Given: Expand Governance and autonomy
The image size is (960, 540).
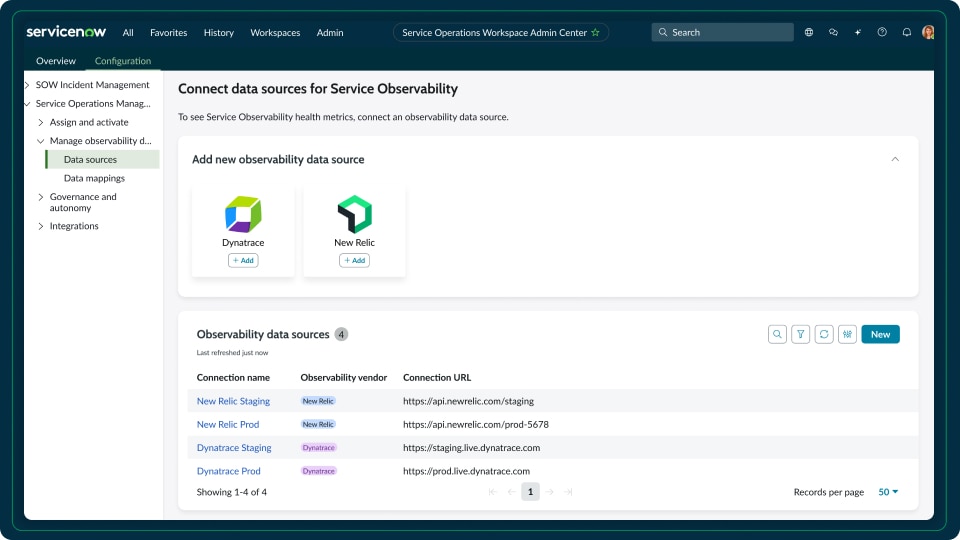Looking at the screenshot, I should coord(41,197).
